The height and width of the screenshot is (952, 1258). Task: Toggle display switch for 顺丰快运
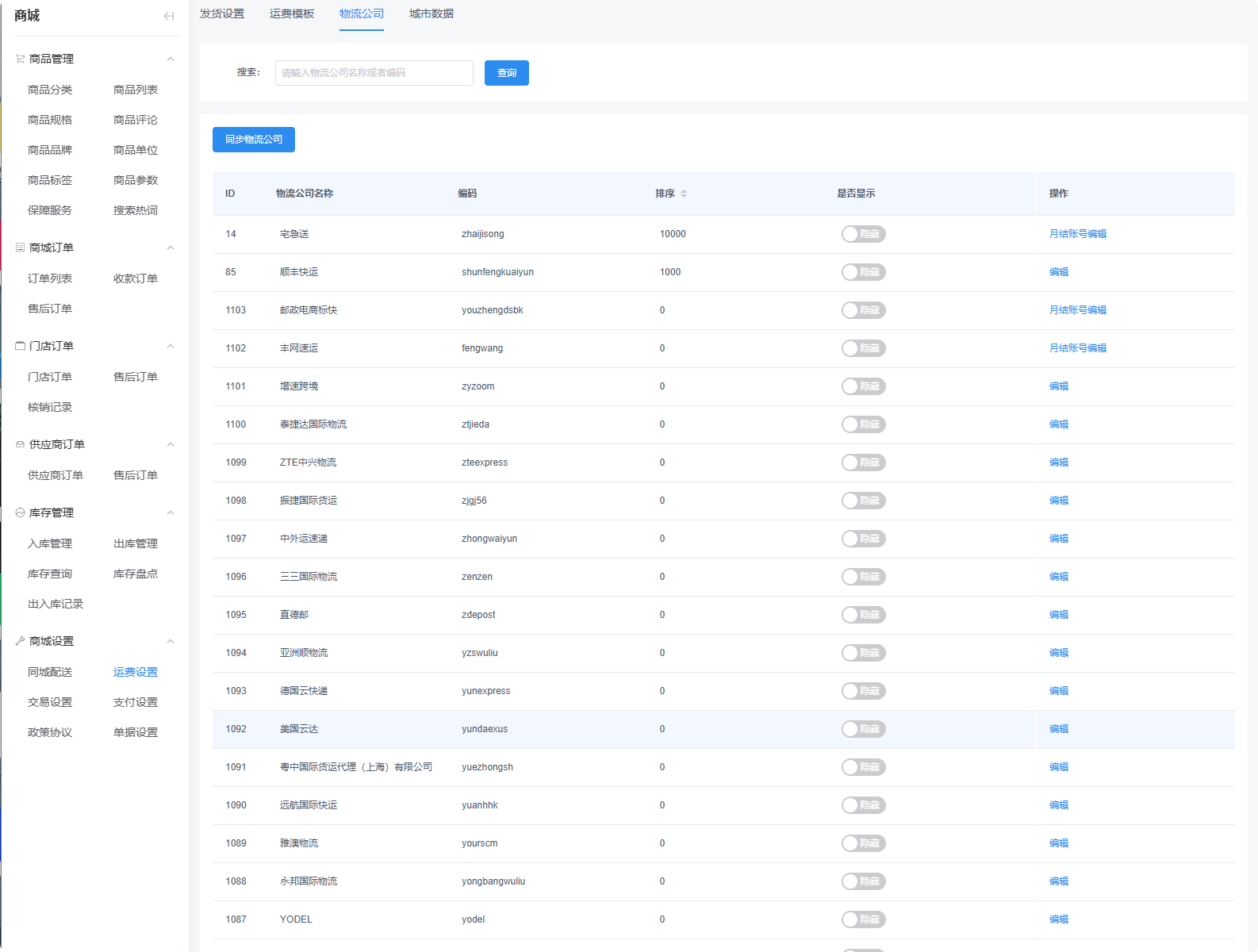pyautogui.click(x=863, y=272)
